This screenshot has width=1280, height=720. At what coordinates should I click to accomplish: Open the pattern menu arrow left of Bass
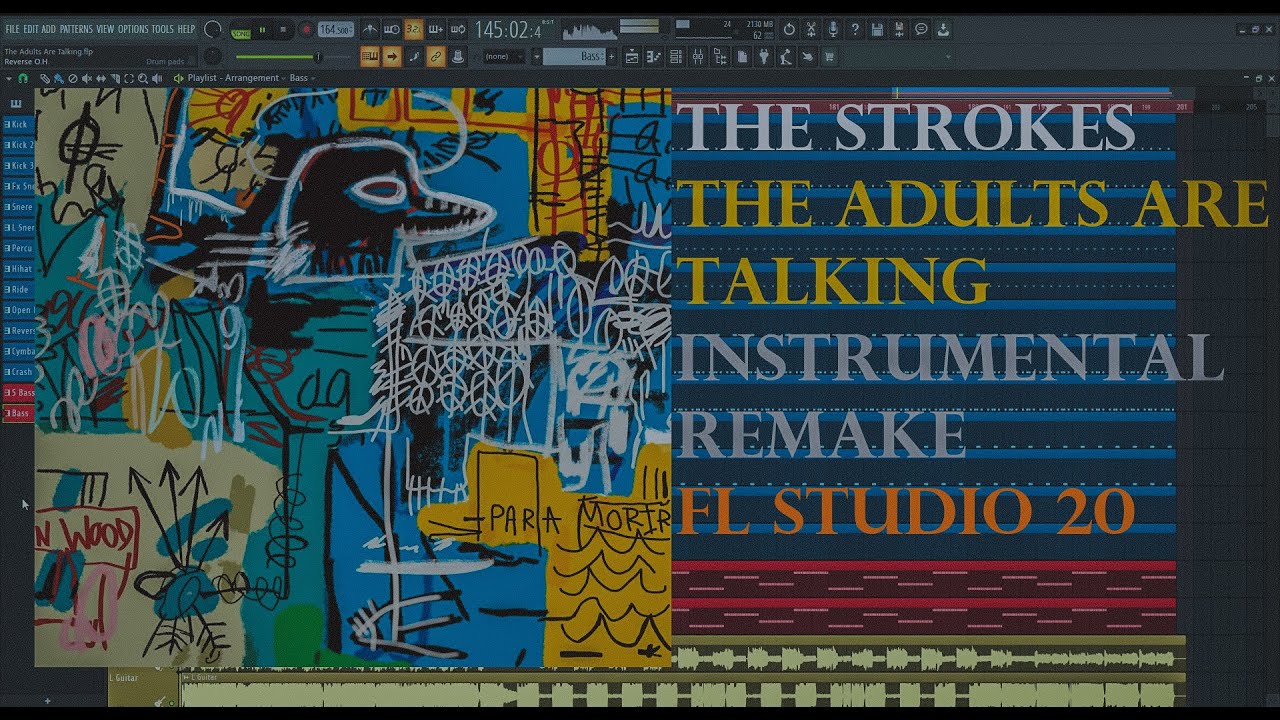point(536,57)
